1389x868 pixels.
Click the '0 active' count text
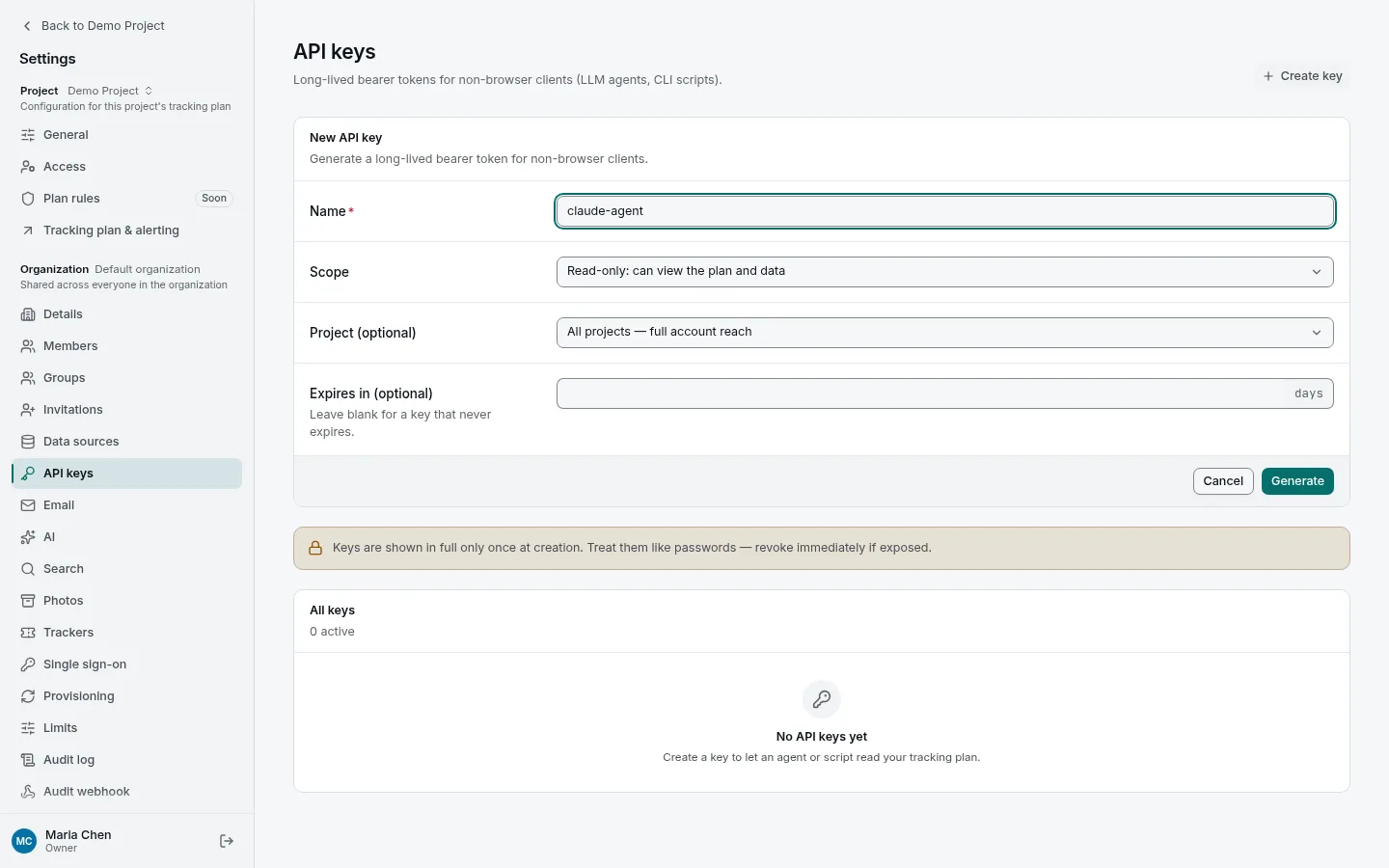(332, 632)
